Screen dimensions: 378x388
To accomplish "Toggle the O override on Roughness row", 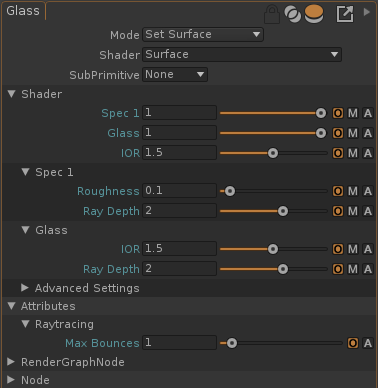I will click(338, 191).
